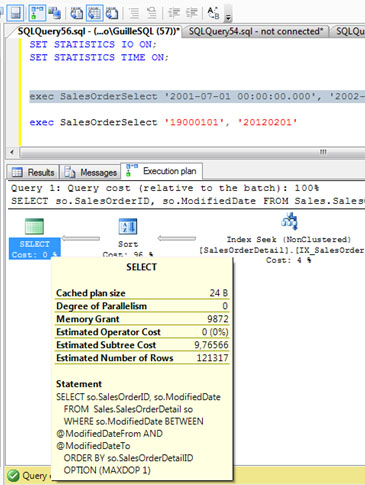Select the Sort operator icon
This screenshot has width=365, height=485.
[x=128, y=226]
